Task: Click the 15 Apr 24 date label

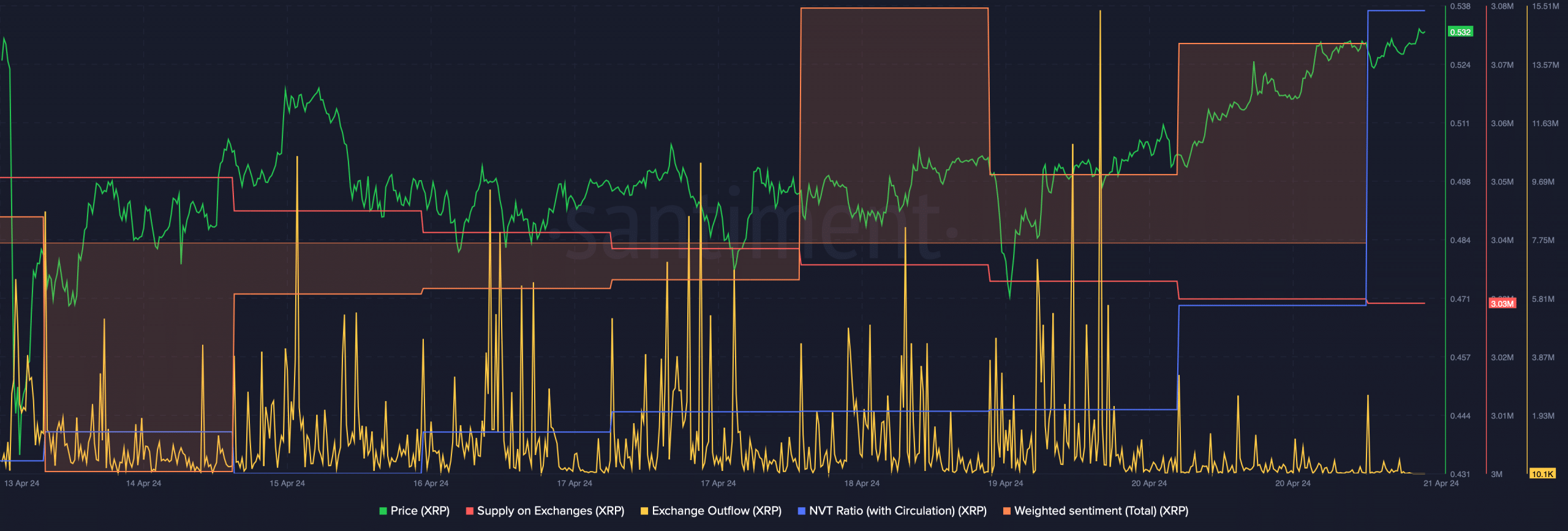Action: (x=287, y=483)
